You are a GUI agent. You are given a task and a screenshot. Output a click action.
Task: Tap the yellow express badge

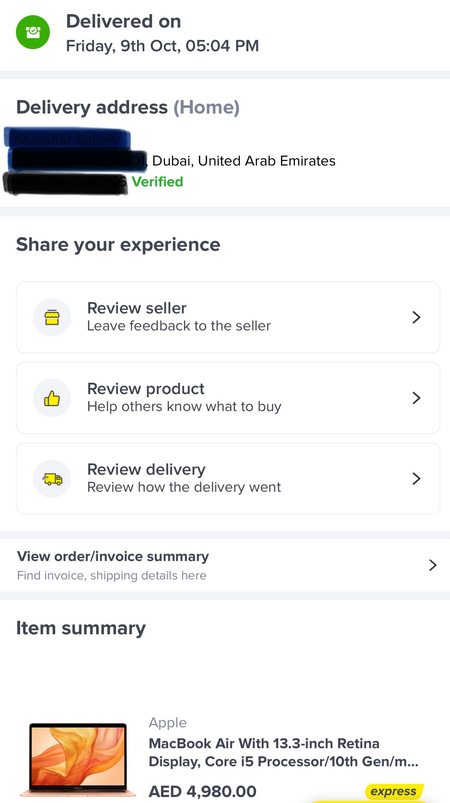coord(394,791)
